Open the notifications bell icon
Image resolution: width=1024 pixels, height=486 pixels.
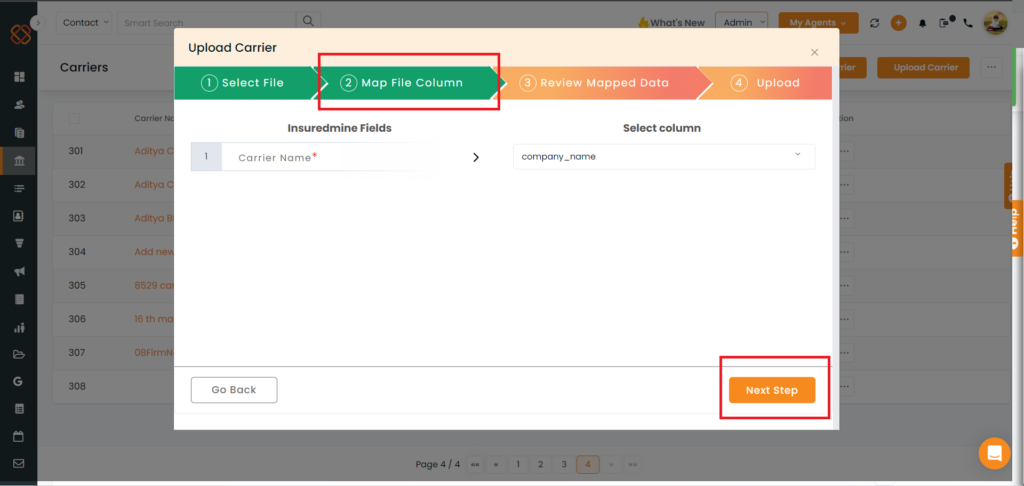922,23
